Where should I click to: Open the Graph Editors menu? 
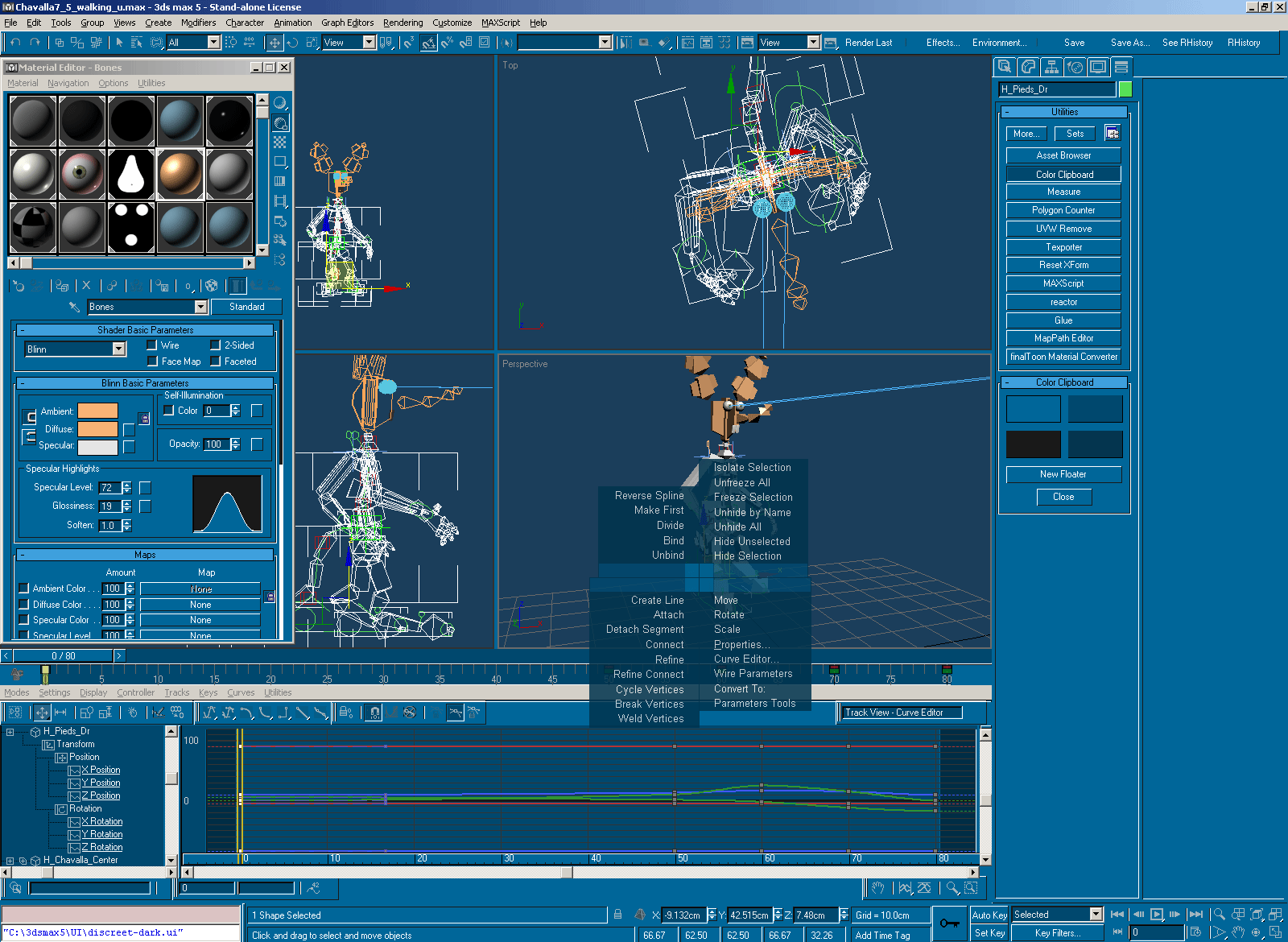pos(347,23)
